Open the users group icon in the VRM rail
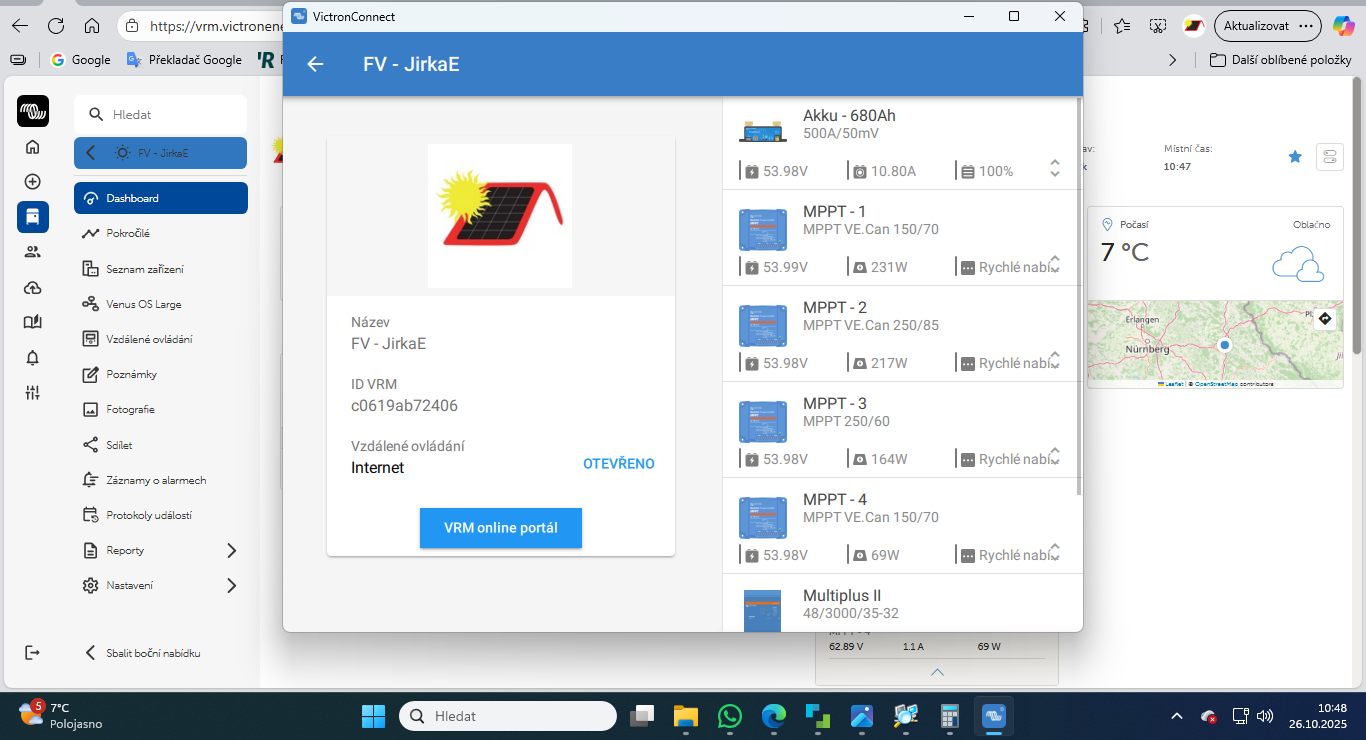The width and height of the screenshot is (1366, 740). coord(33,252)
